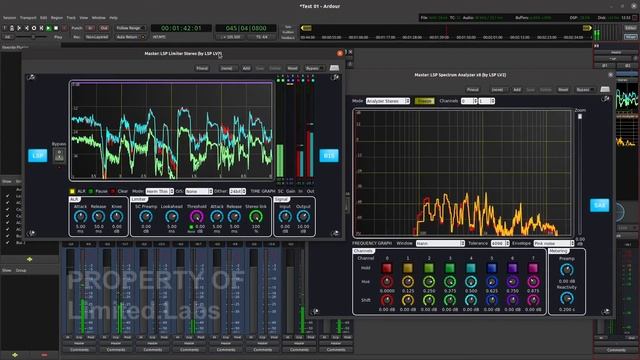Click the top-right wrench icon in Spectrum Analyzer
Screen dimensions: 640x360
click(605, 99)
